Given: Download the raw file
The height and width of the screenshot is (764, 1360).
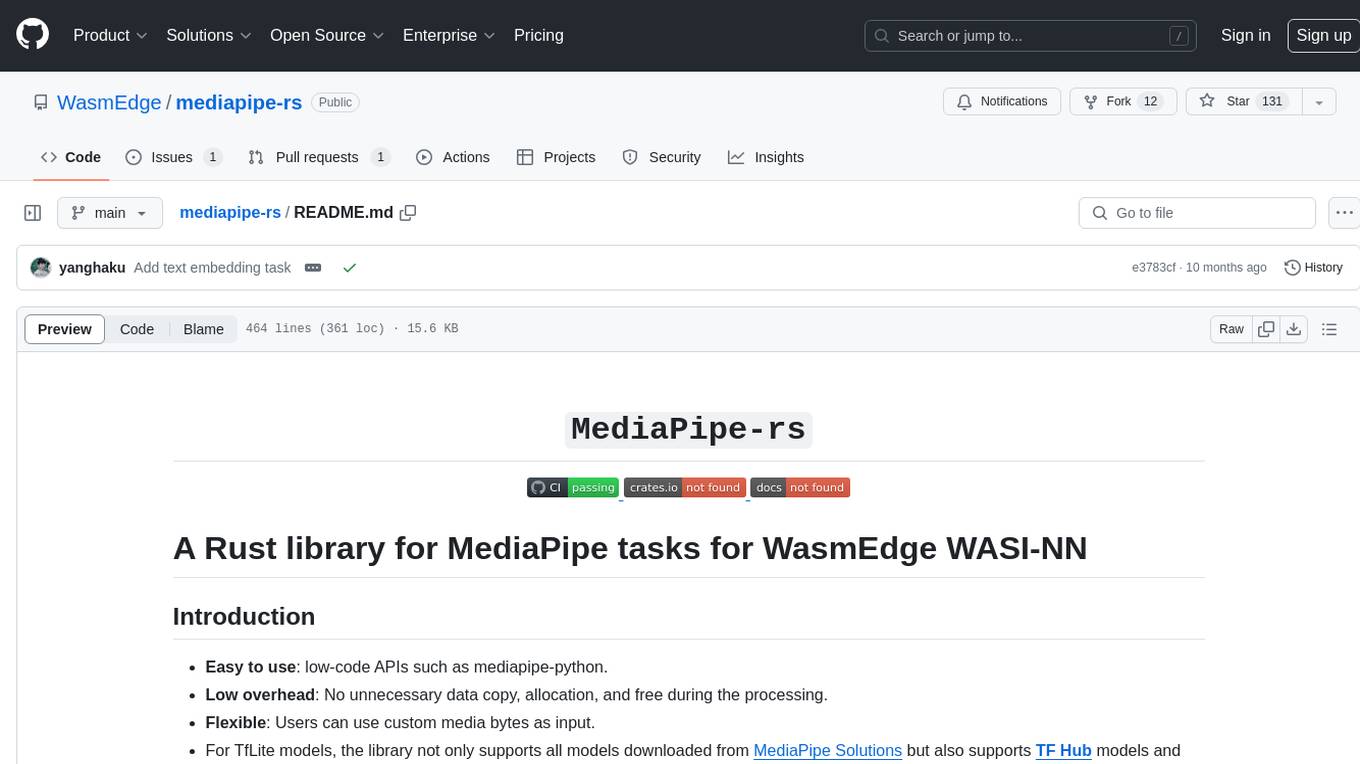Looking at the screenshot, I should 1294,329.
